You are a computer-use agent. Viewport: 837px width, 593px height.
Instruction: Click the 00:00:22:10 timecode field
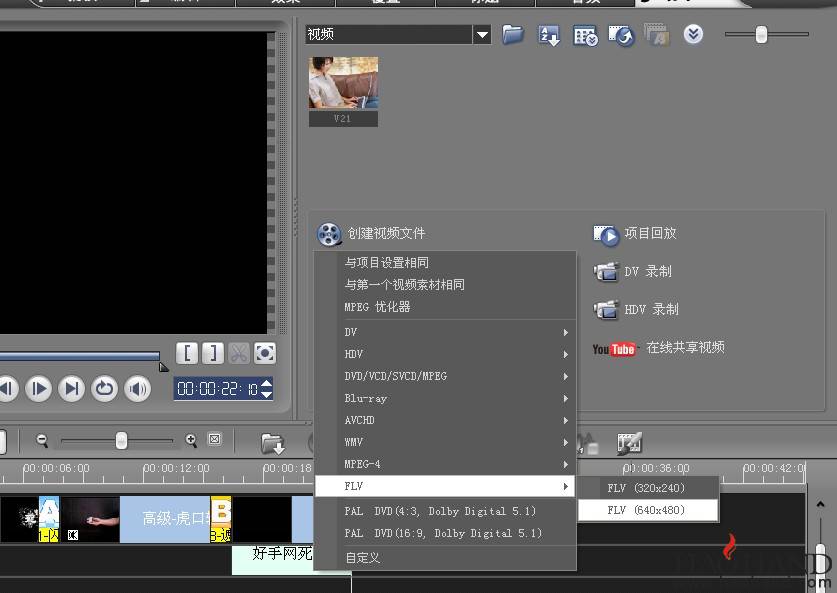[x=217, y=389]
